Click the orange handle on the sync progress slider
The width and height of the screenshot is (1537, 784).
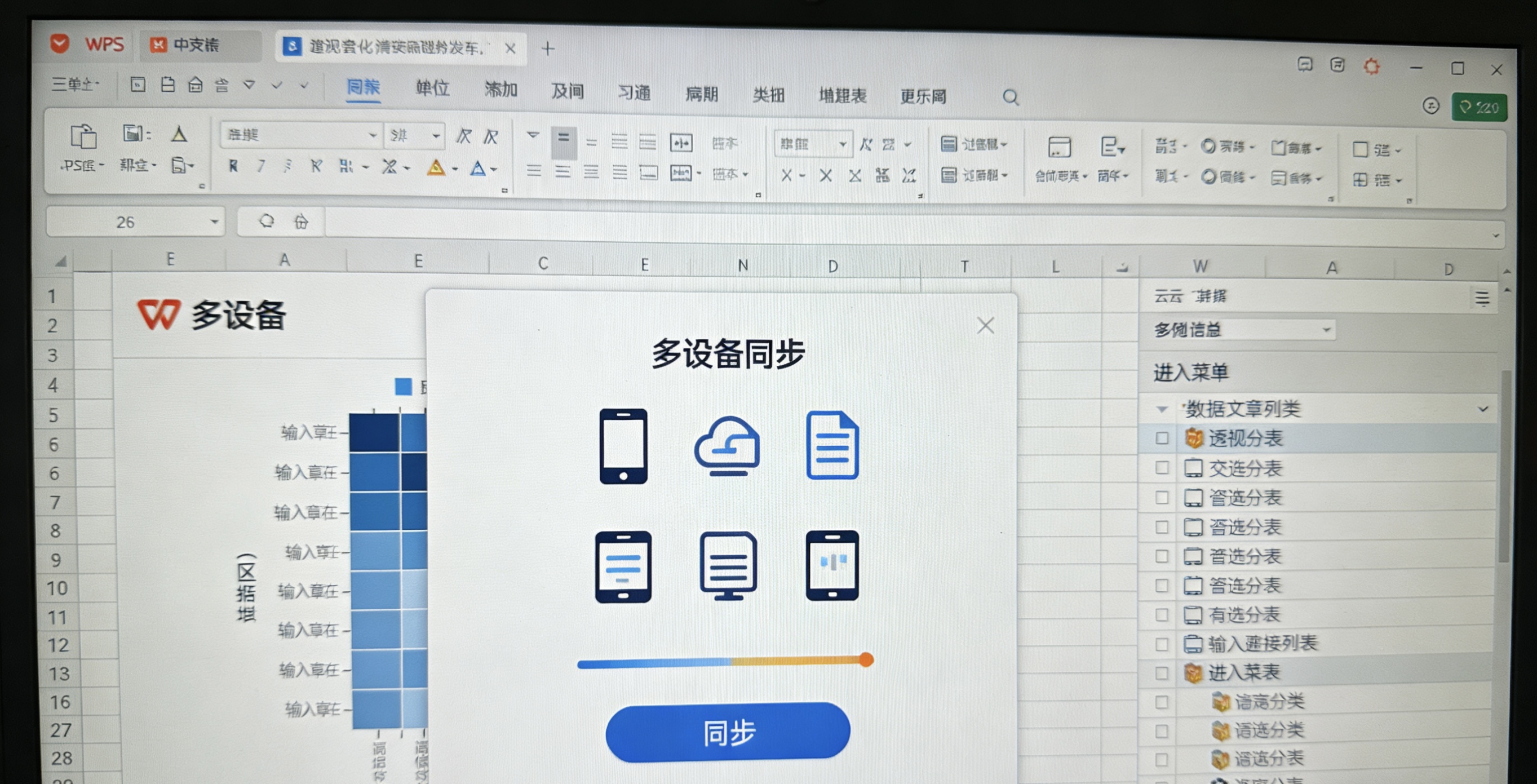[866, 659]
